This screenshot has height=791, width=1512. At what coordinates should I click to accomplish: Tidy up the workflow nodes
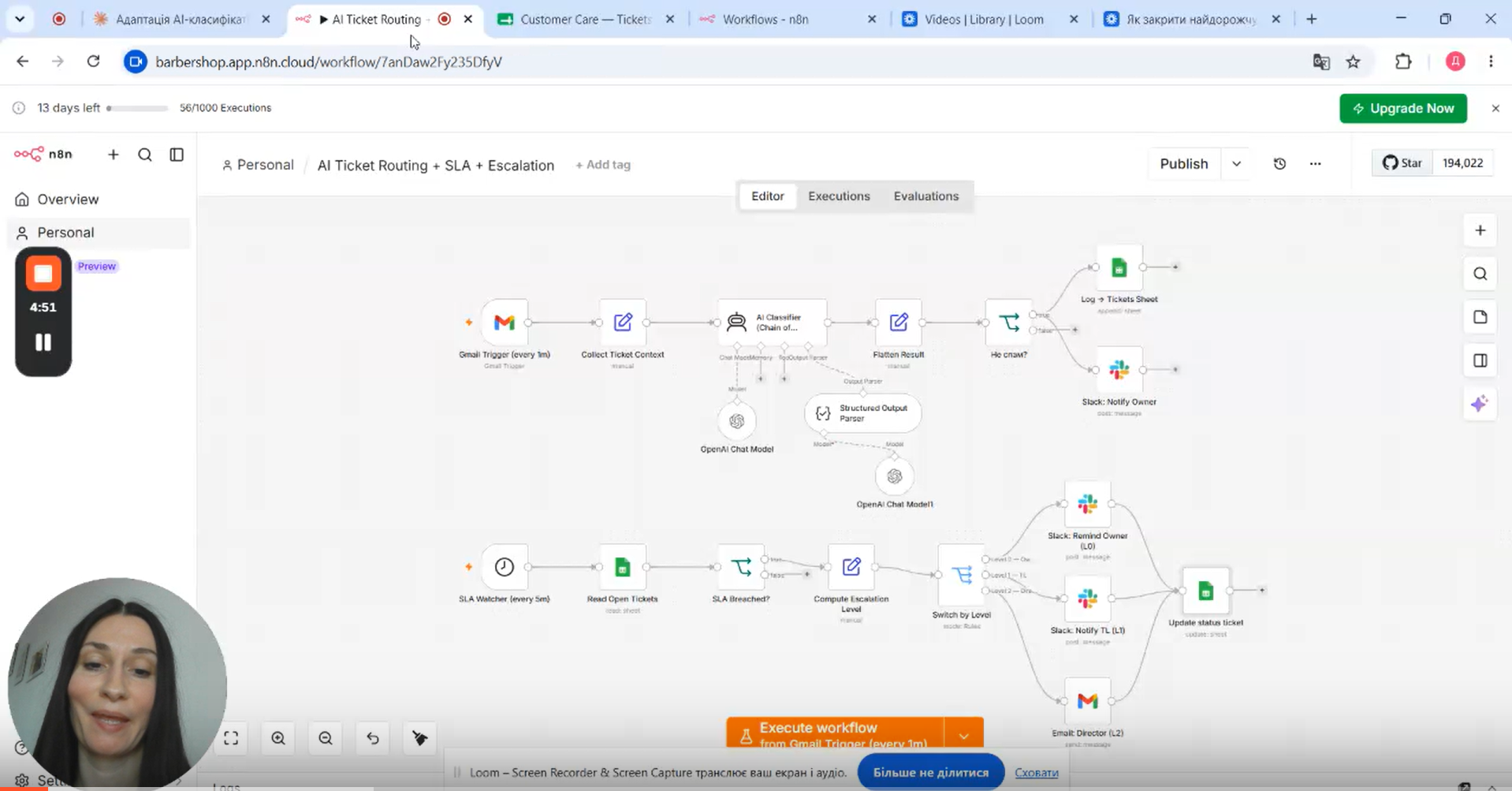point(420,738)
